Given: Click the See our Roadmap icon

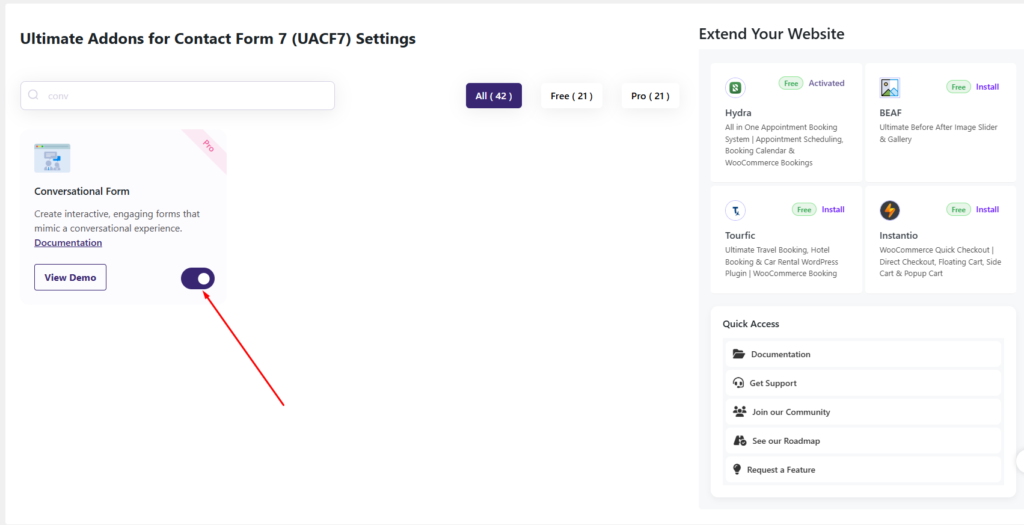Looking at the screenshot, I should tap(739, 441).
